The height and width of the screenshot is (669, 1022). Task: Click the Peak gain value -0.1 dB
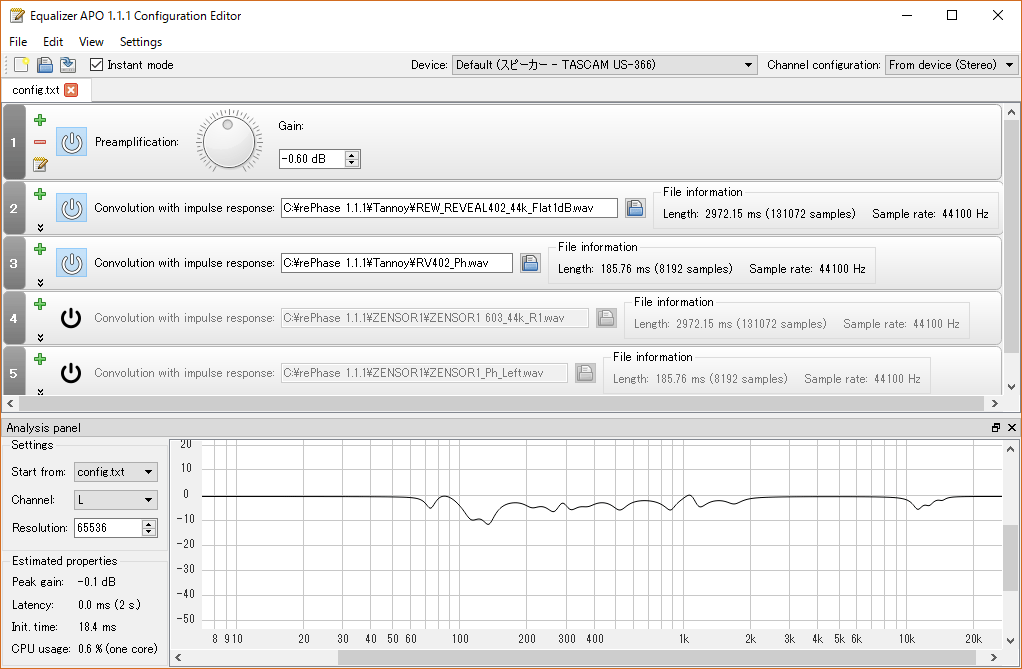pos(96,582)
